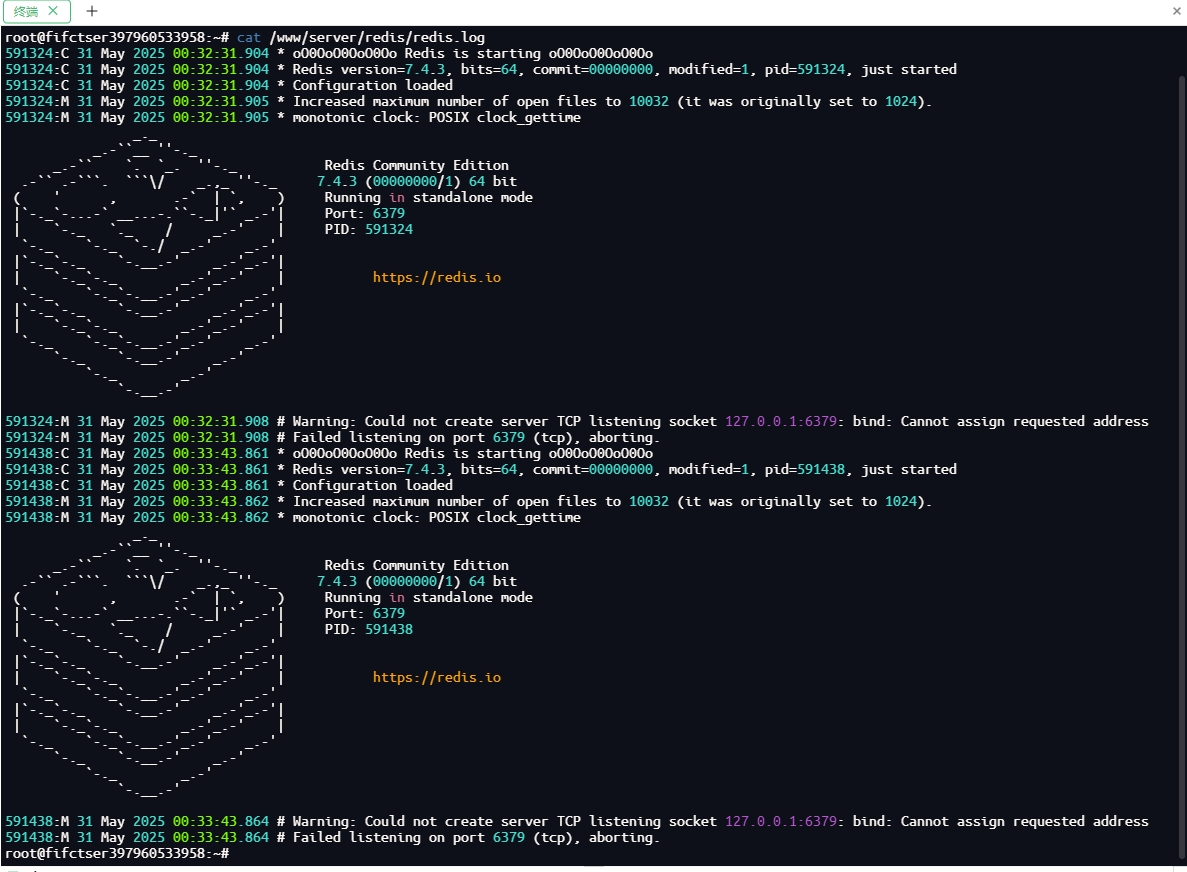The image size is (1187, 872).
Task: Click 'Redis Community Edition' above PID 591324
Action: click(x=416, y=165)
